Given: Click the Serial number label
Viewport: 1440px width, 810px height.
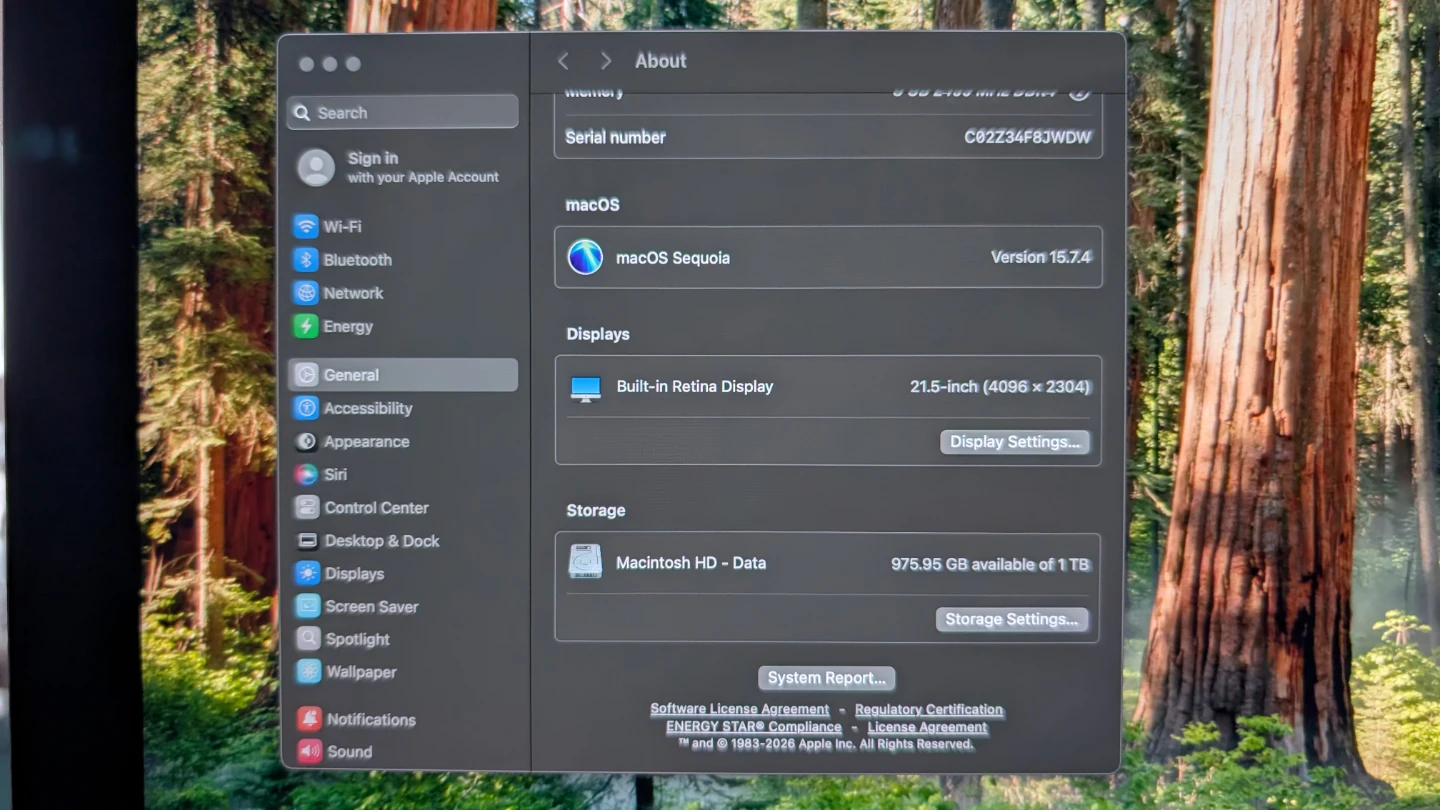Looking at the screenshot, I should coord(615,137).
